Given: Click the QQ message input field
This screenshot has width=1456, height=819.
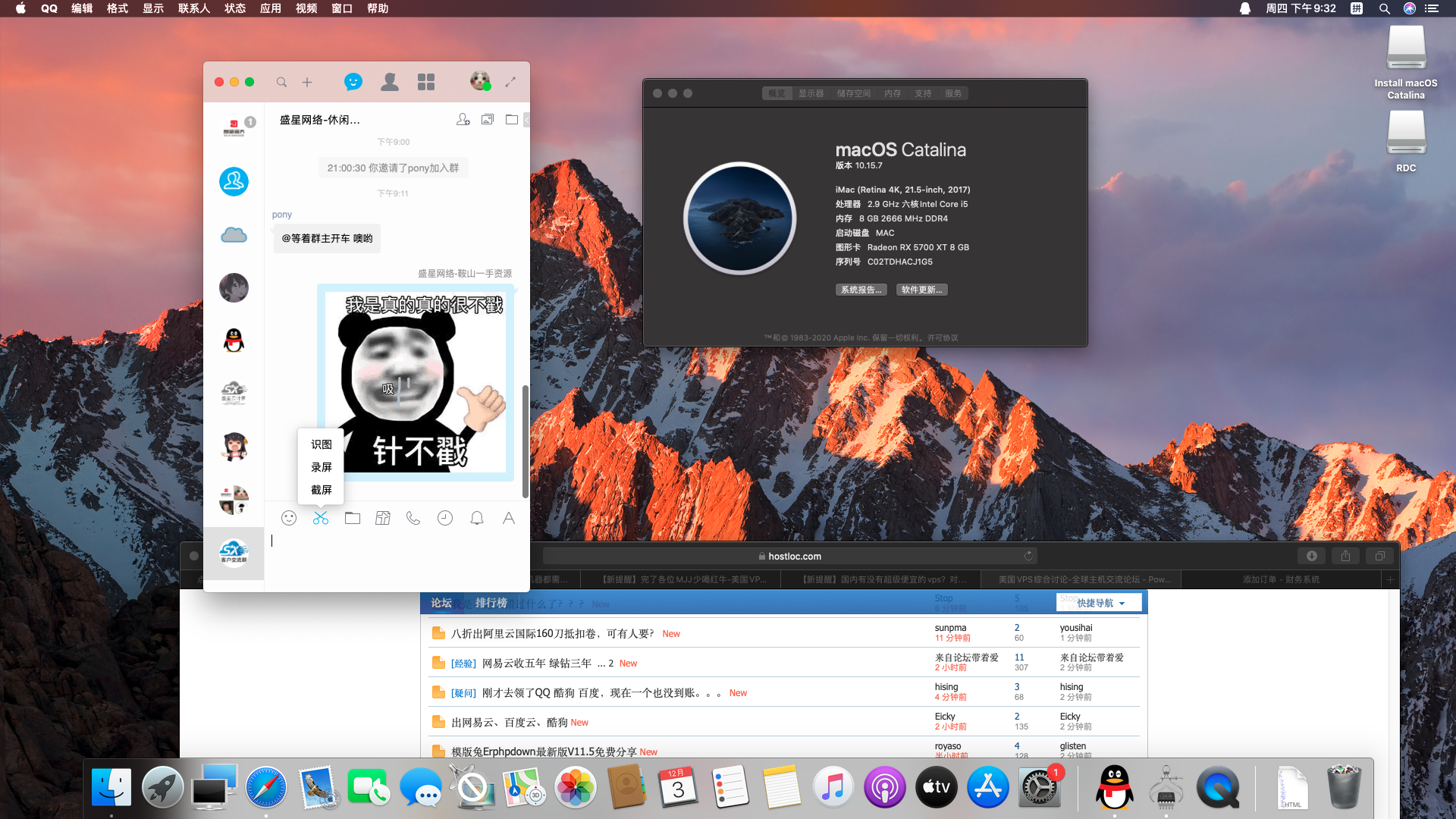Looking at the screenshot, I should (397, 561).
